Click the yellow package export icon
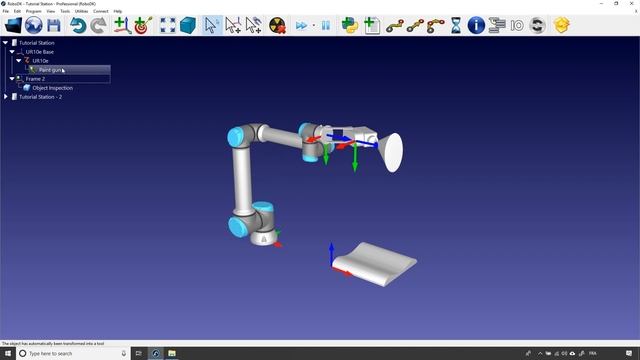Image resolution: width=640 pixels, height=360 pixels. [562, 25]
